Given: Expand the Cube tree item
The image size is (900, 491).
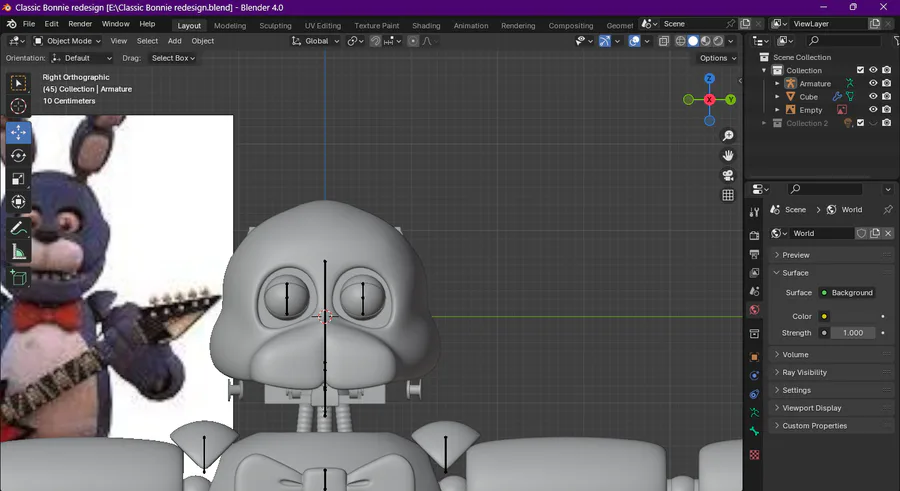Looking at the screenshot, I should click(x=777, y=96).
